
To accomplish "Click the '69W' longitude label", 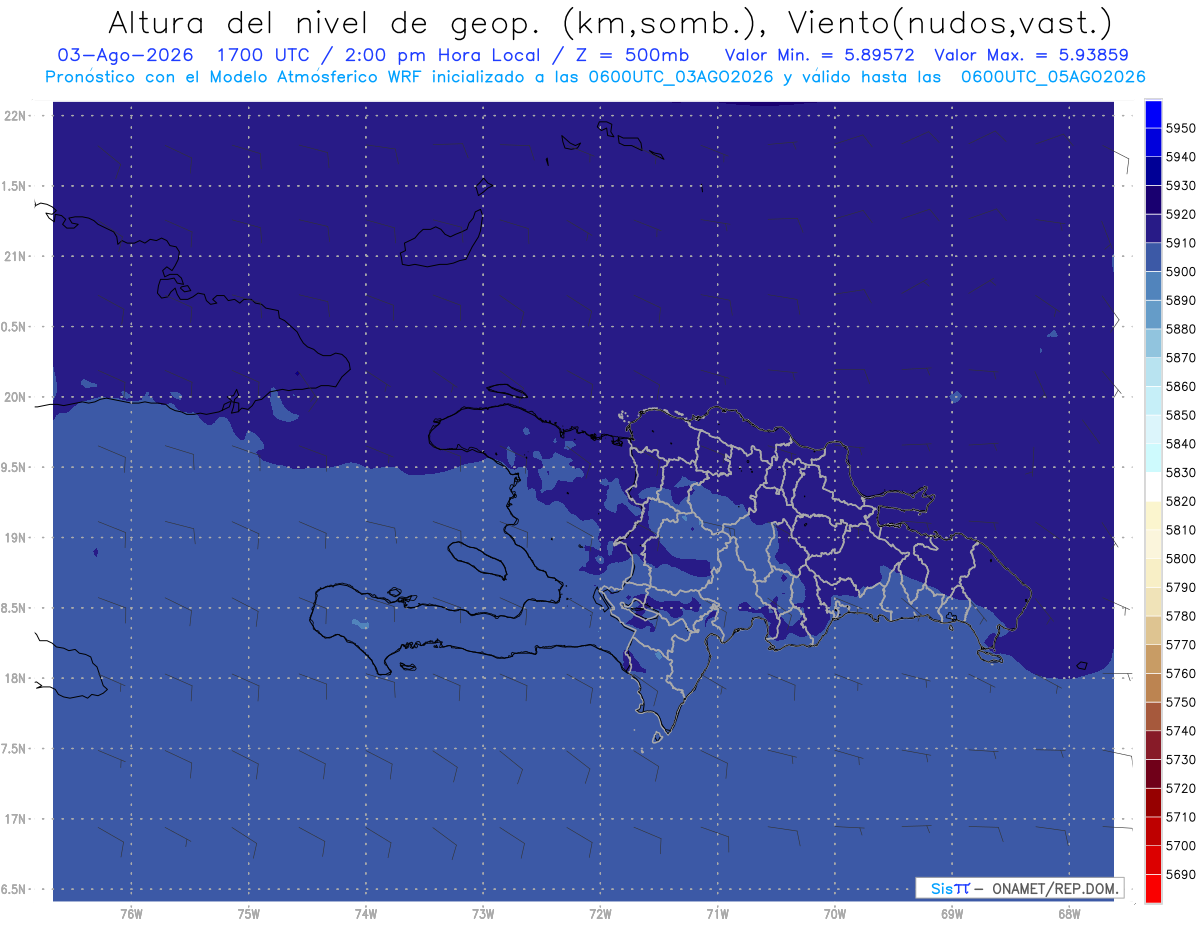I will [x=952, y=914].
